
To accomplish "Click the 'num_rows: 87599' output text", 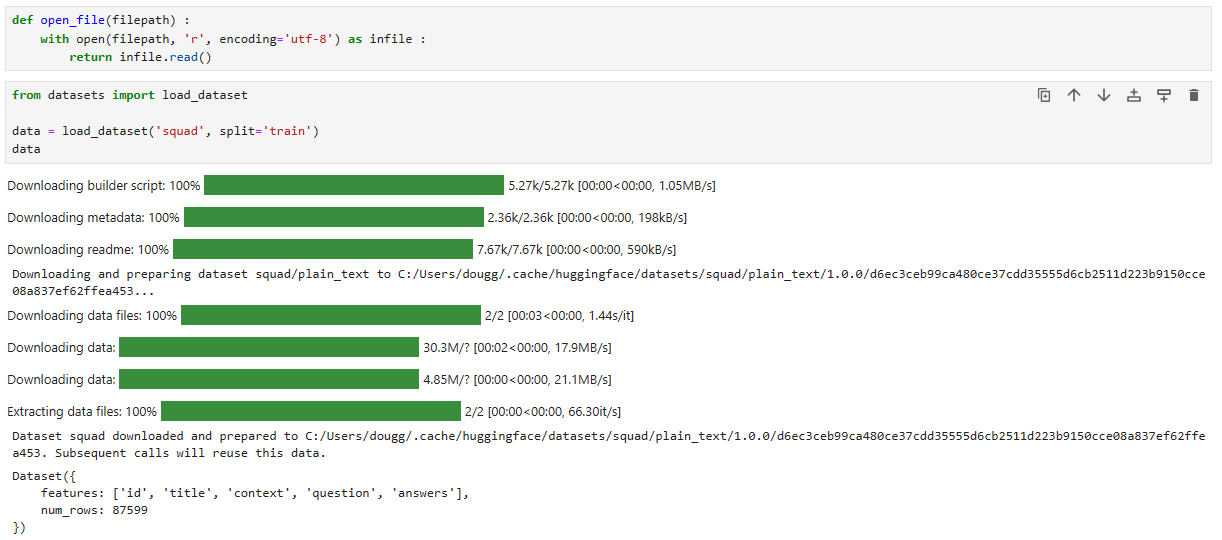I will point(95,510).
